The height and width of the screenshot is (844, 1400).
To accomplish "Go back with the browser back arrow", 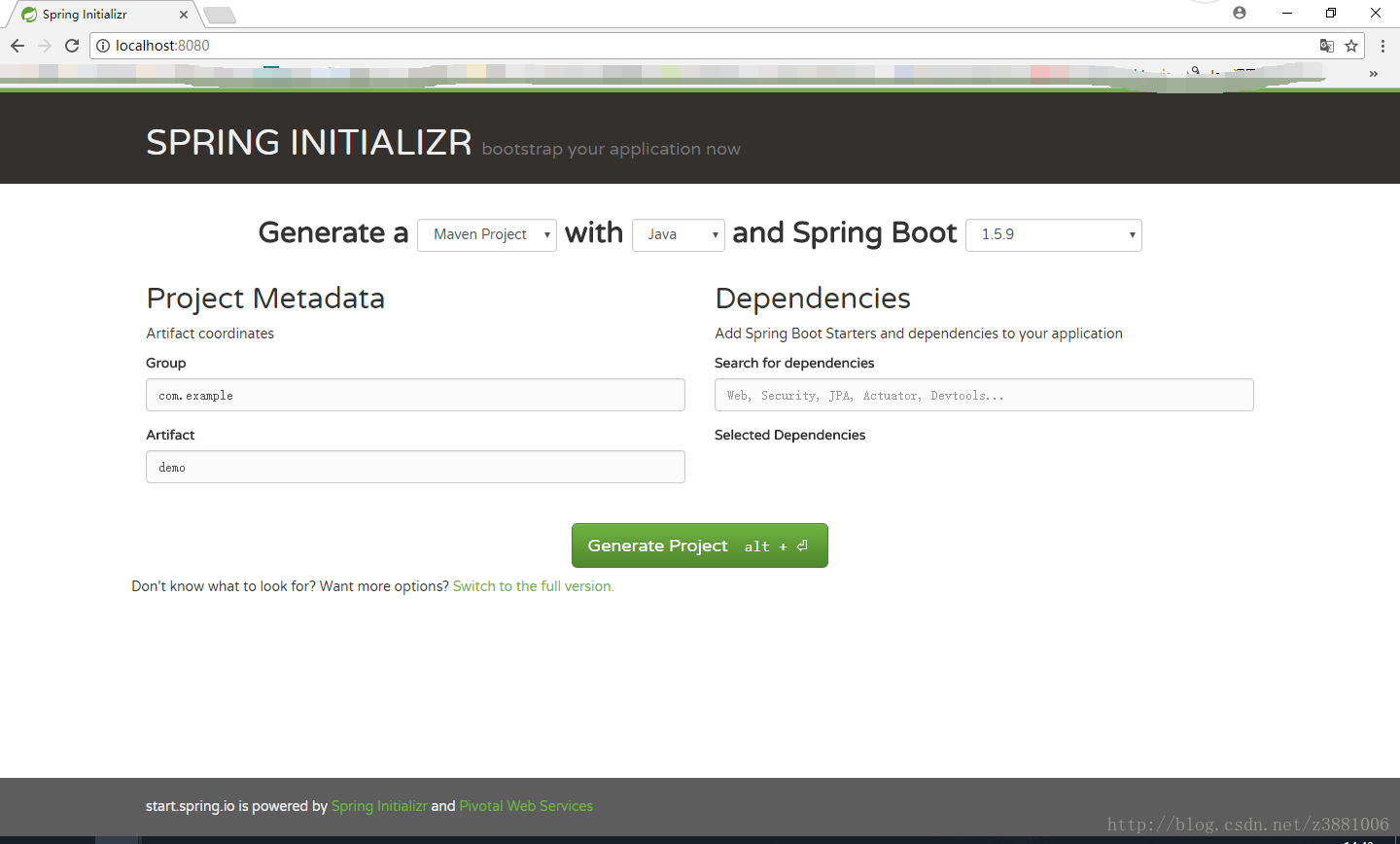I will pyautogui.click(x=17, y=46).
